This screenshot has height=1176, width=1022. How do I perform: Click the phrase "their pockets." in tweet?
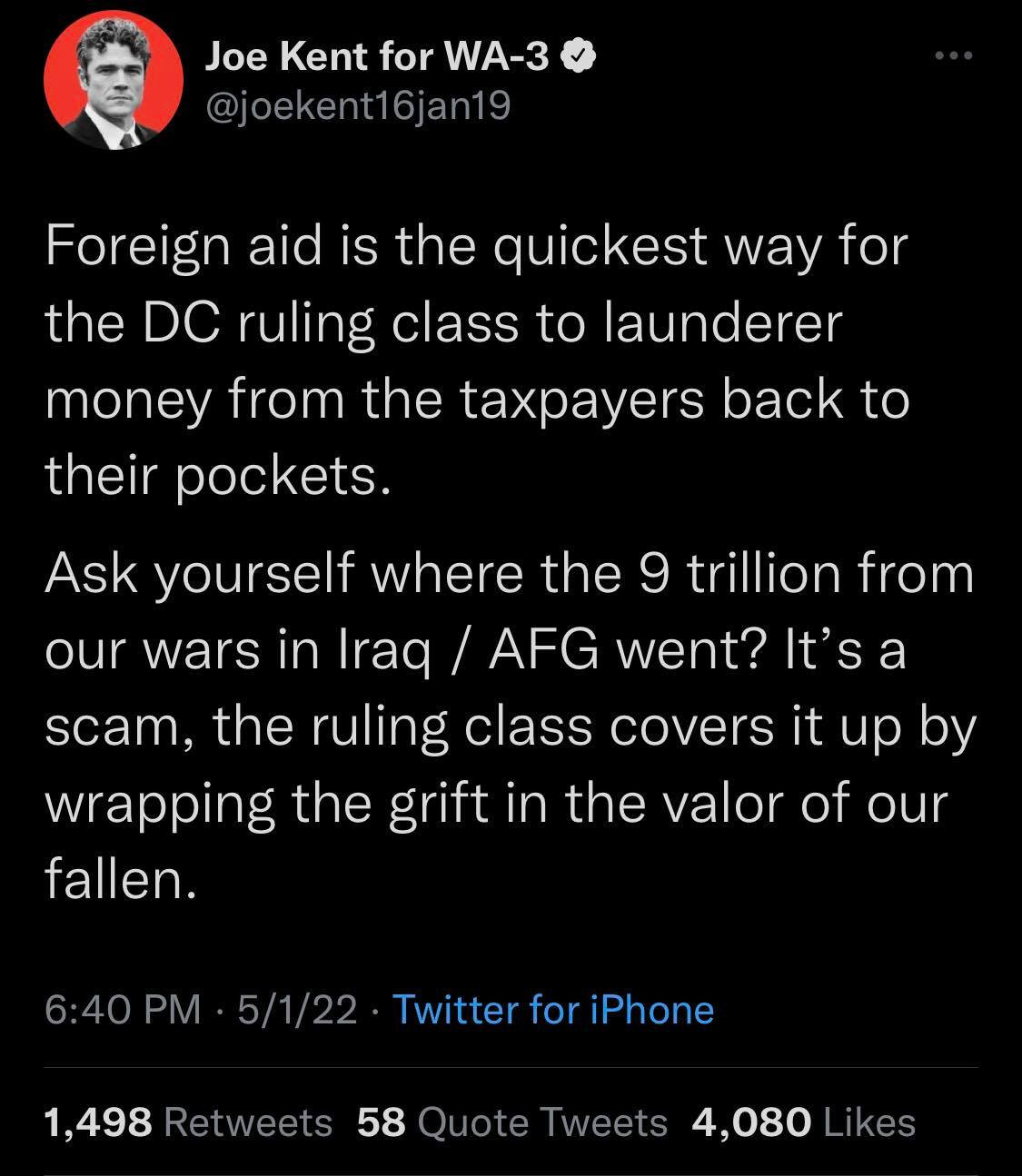coord(218,475)
